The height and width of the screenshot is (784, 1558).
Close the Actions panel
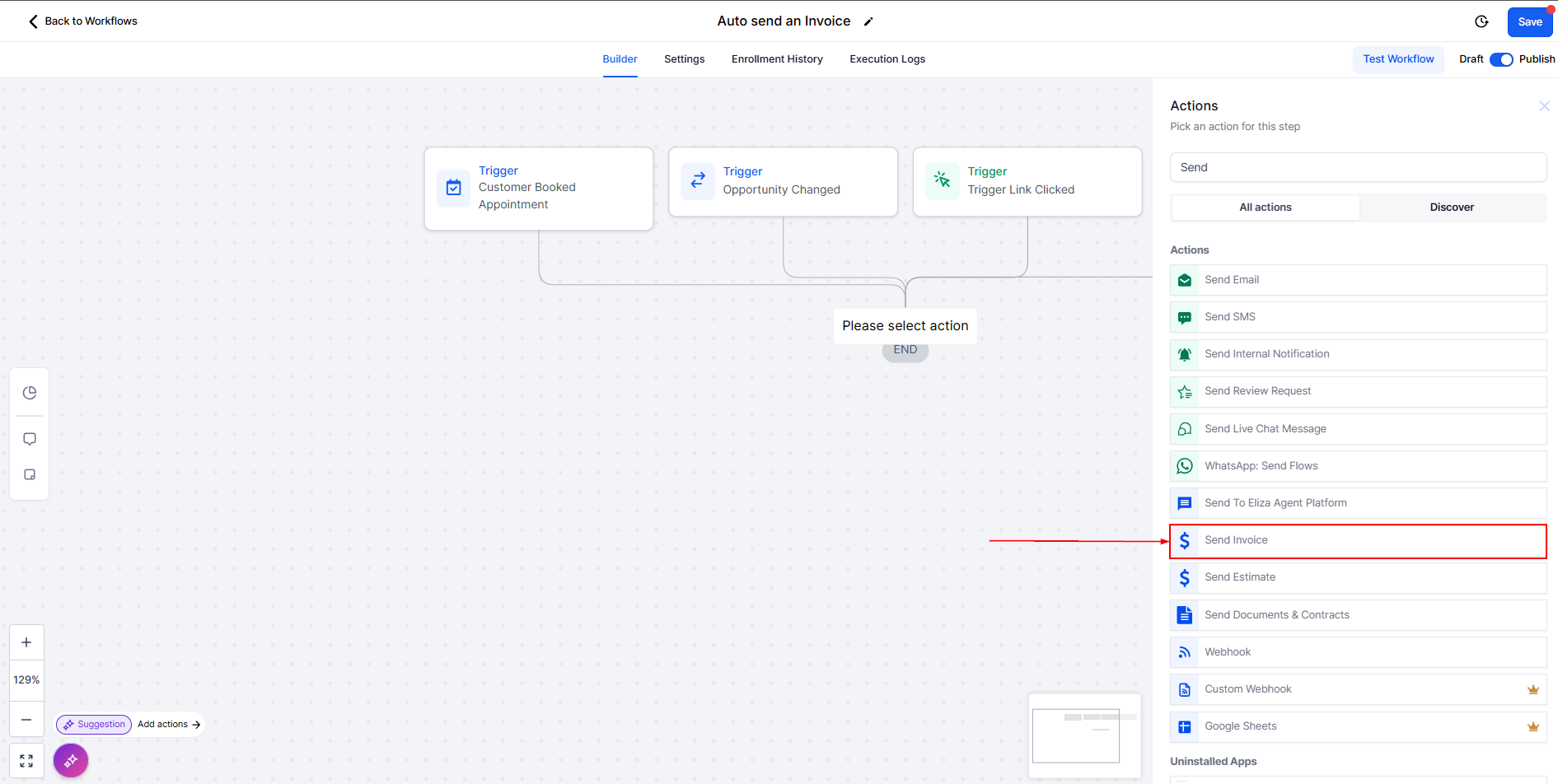[x=1544, y=106]
